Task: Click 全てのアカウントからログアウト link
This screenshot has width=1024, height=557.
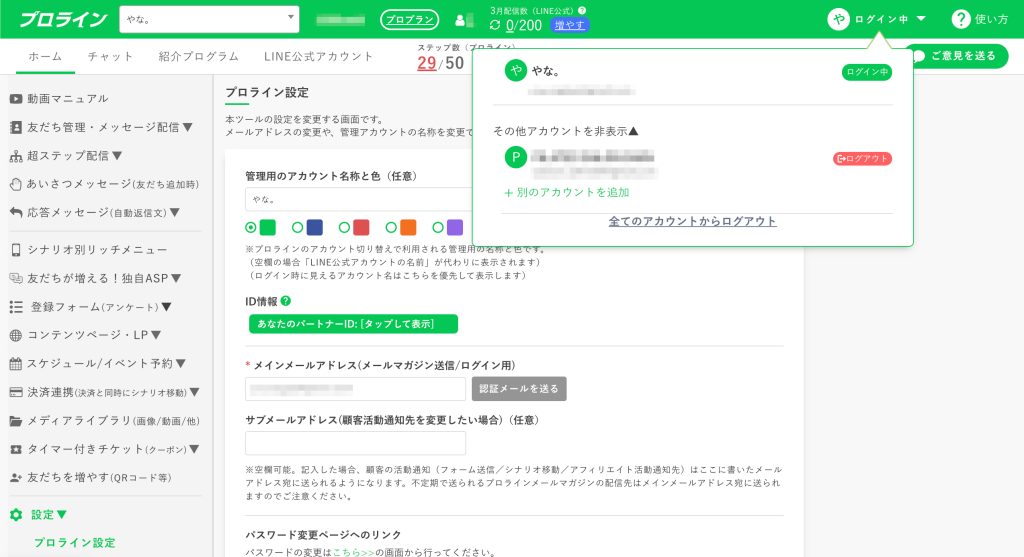Action: [692, 221]
